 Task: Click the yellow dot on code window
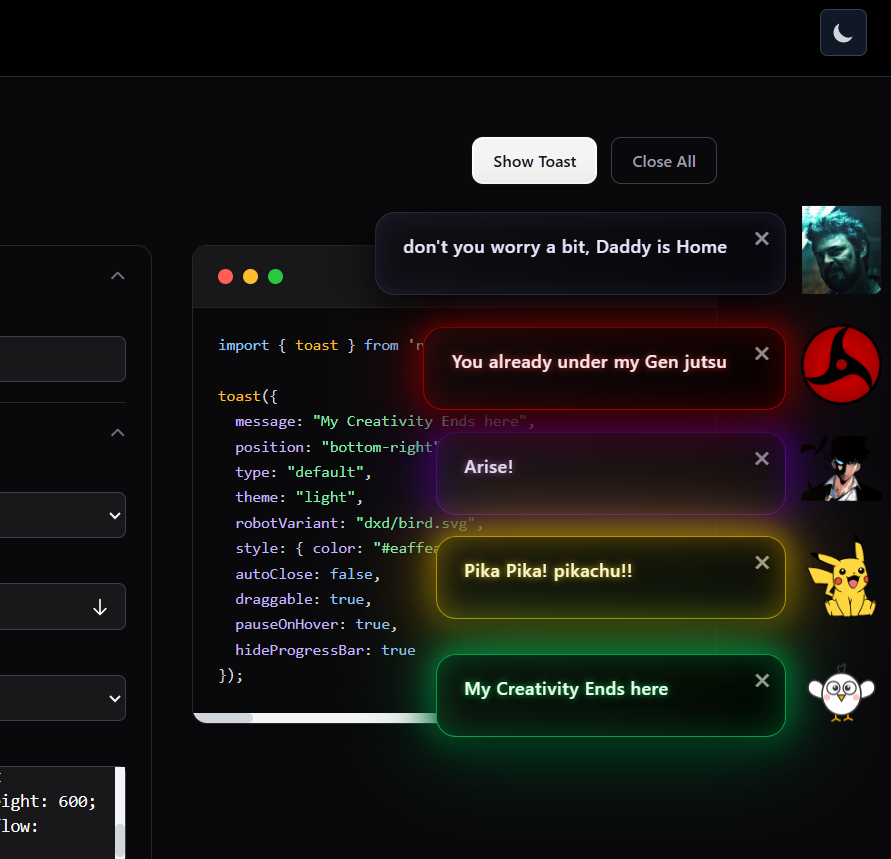tap(251, 277)
